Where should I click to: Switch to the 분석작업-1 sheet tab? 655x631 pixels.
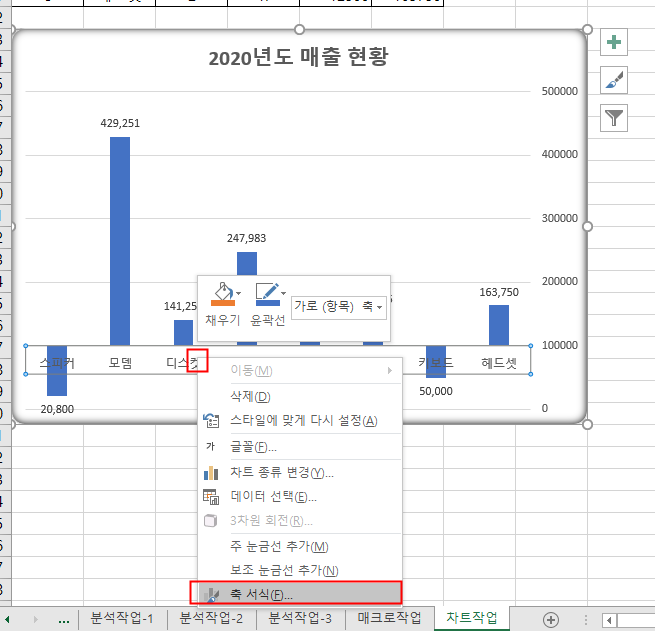click(122, 618)
